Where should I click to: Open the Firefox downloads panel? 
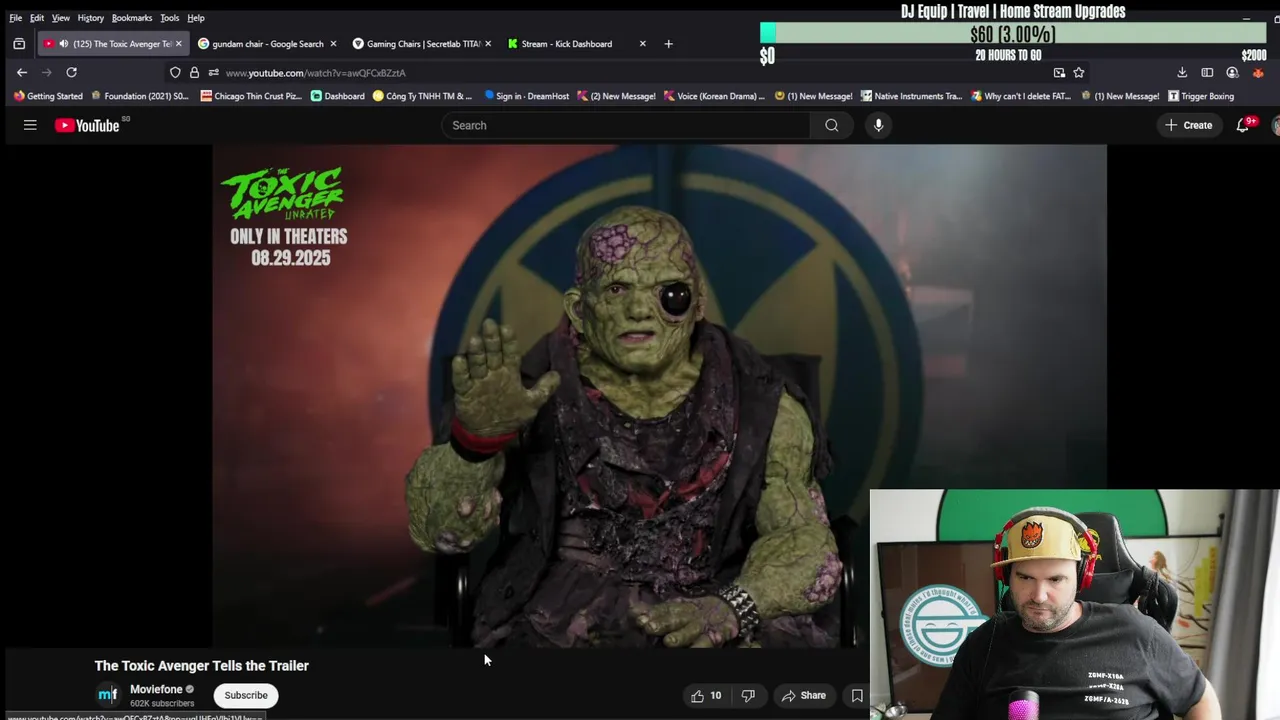(1182, 72)
